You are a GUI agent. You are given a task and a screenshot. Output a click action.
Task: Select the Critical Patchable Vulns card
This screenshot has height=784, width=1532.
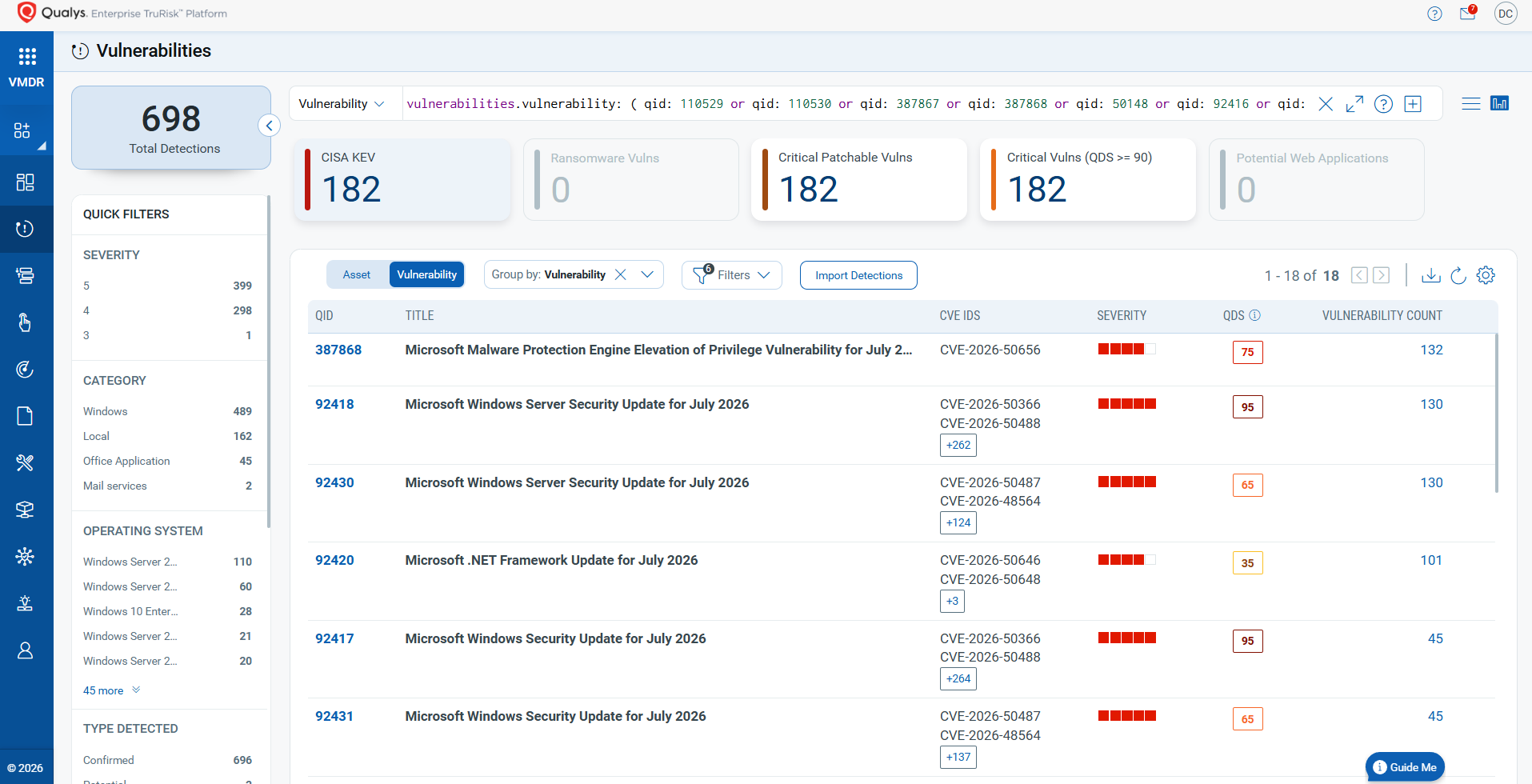pyautogui.click(x=859, y=179)
